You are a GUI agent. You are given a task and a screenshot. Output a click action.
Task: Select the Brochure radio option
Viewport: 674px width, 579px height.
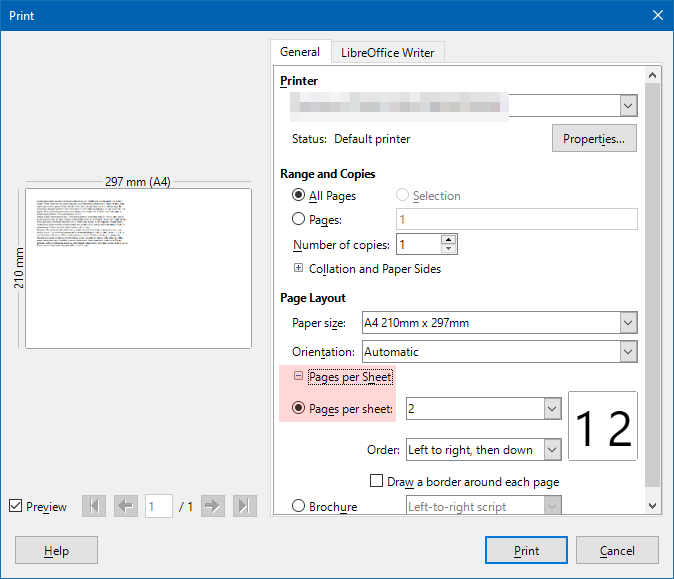[298, 507]
